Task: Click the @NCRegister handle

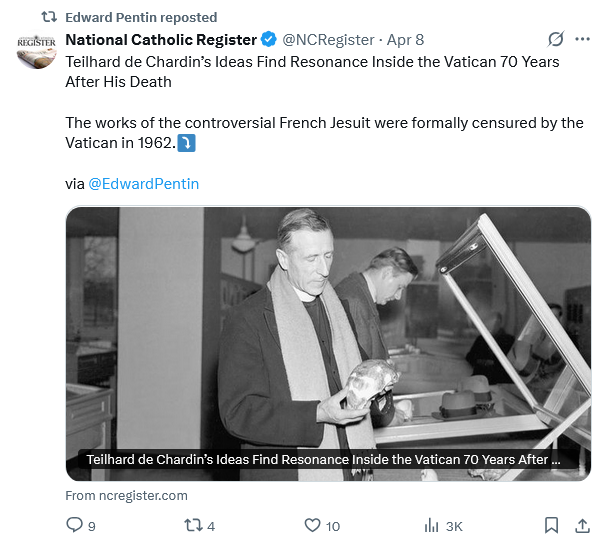Action: 328,40
